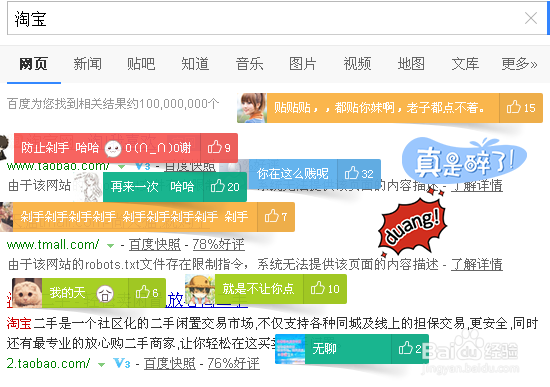
Task: Like the 我的天 comment with 6 thumbs
Action: (147, 293)
